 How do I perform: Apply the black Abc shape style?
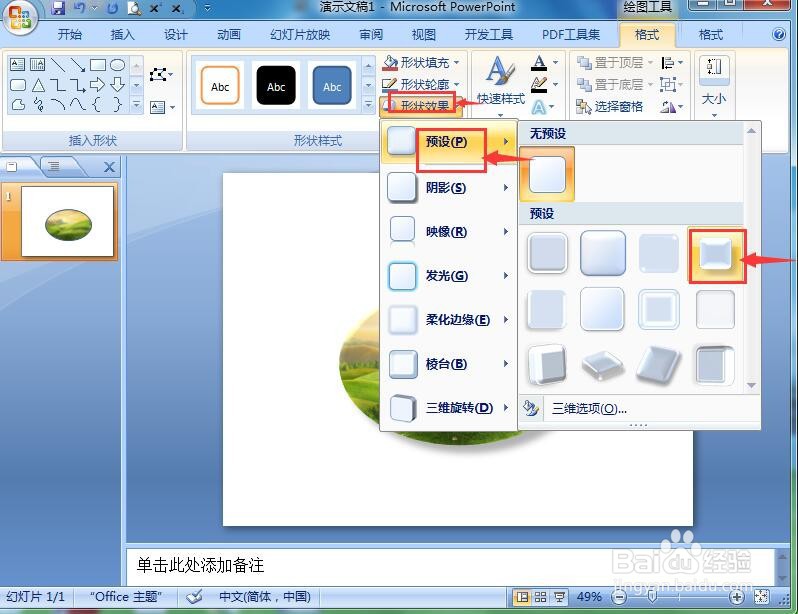coord(276,86)
